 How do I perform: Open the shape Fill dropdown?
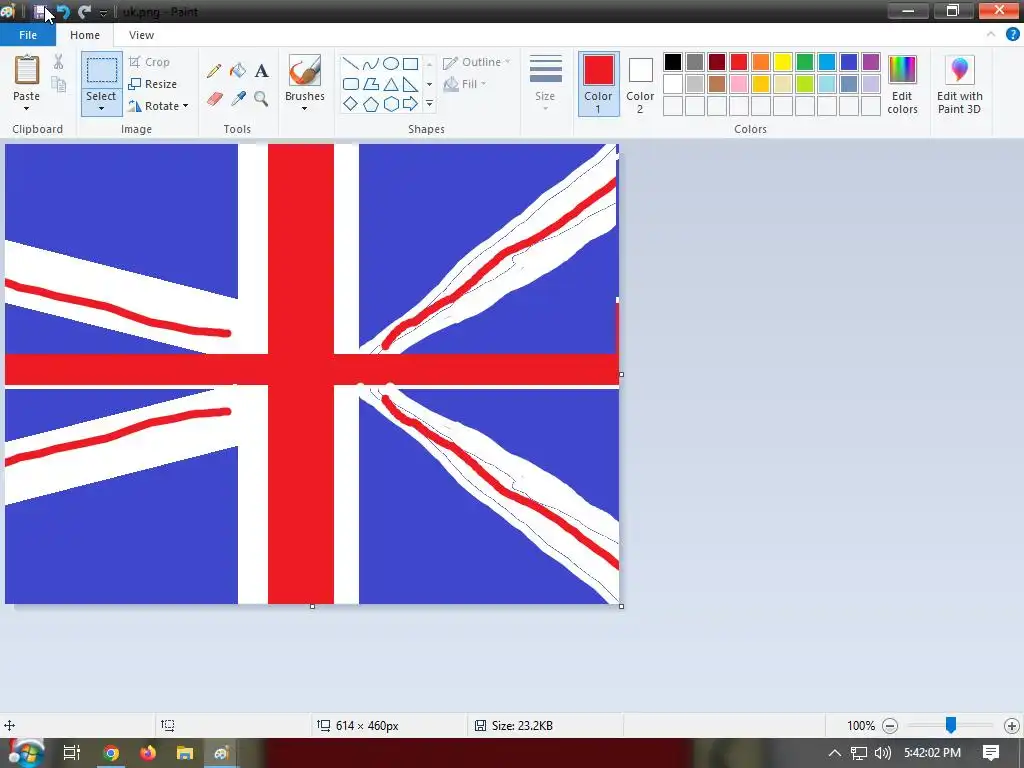[x=465, y=84]
